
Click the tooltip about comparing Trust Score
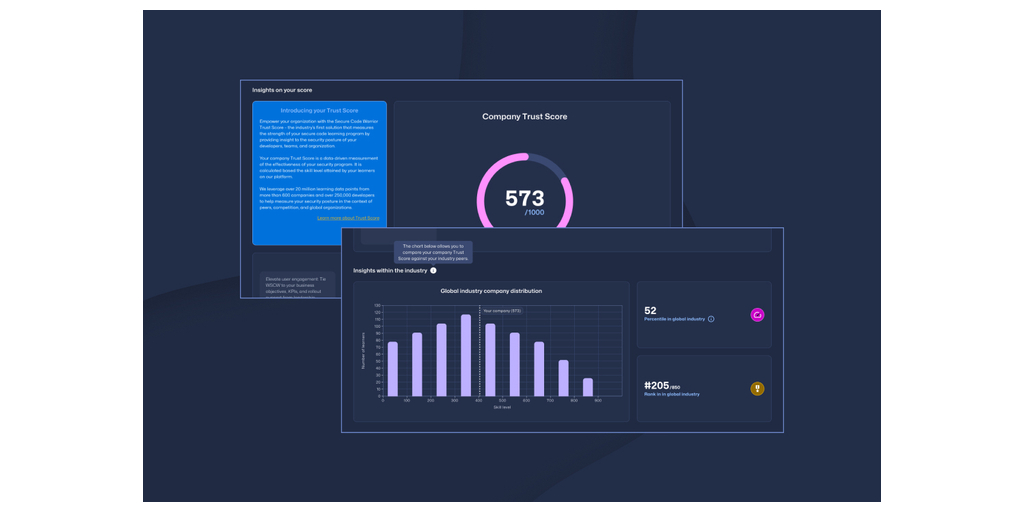click(x=433, y=252)
